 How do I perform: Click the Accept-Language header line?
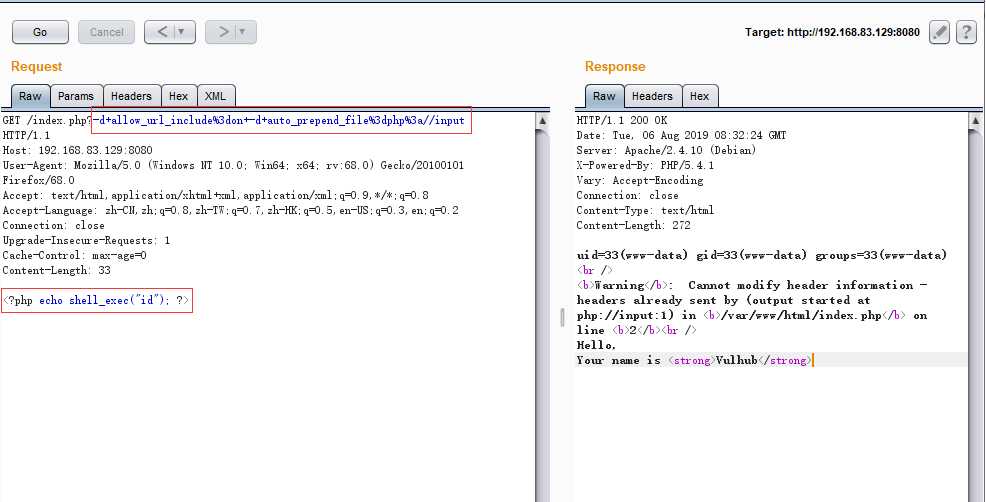point(230,211)
